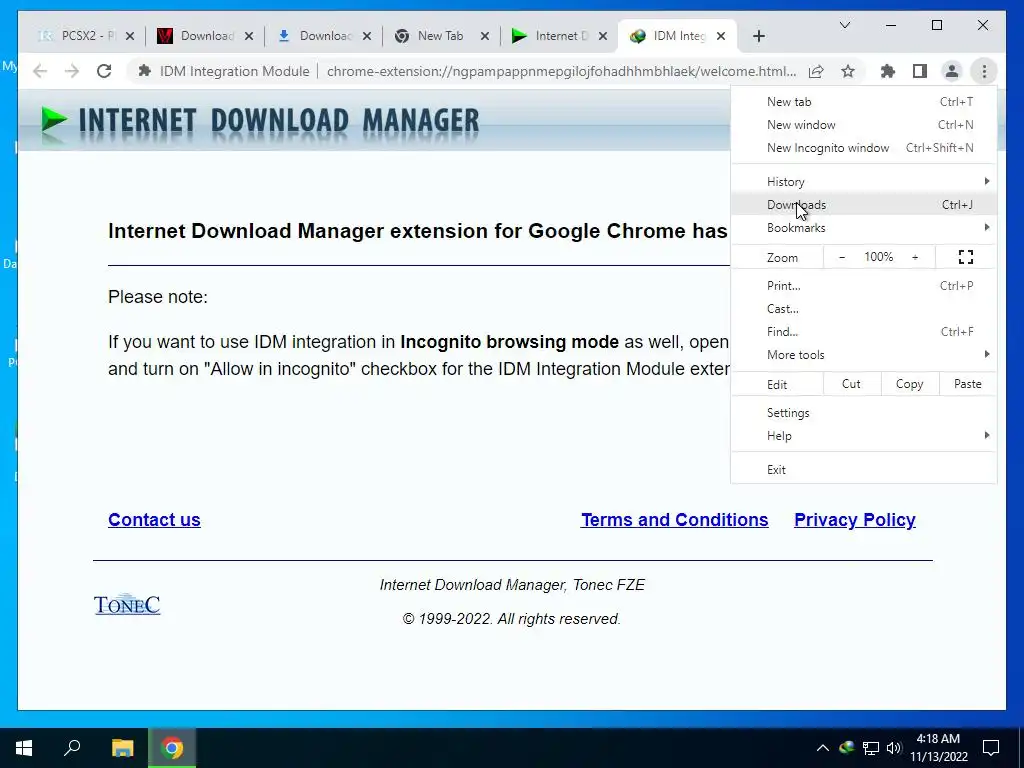This screenshot has width=1024, height=768.
Task: Toggle the Chrome side panel icon
Action: [920, 71]
